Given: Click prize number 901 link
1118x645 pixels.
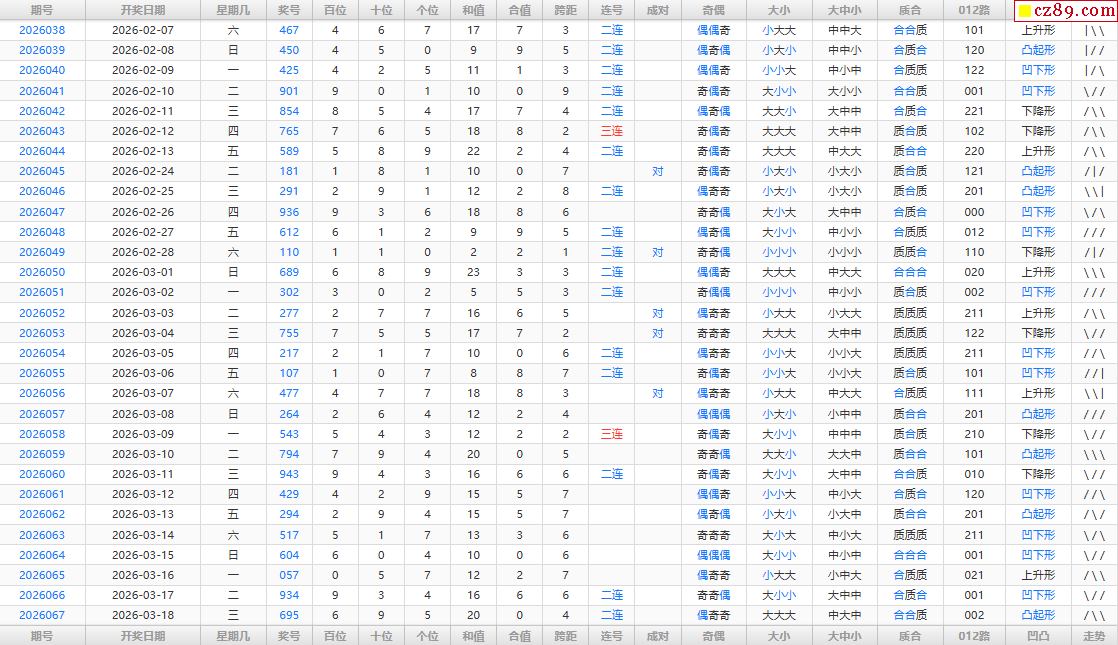Looking at the screenshot, I should [x=289, y=91].
